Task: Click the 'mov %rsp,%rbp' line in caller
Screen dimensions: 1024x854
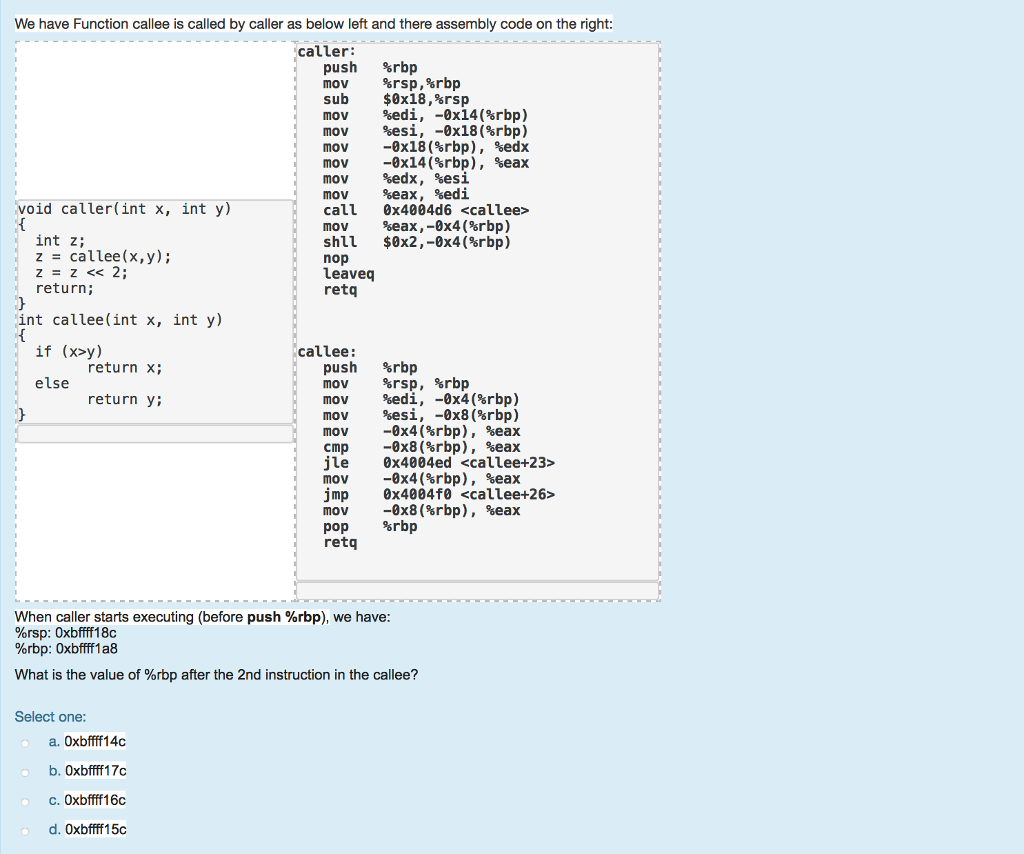Action: [x=392, y=84]
